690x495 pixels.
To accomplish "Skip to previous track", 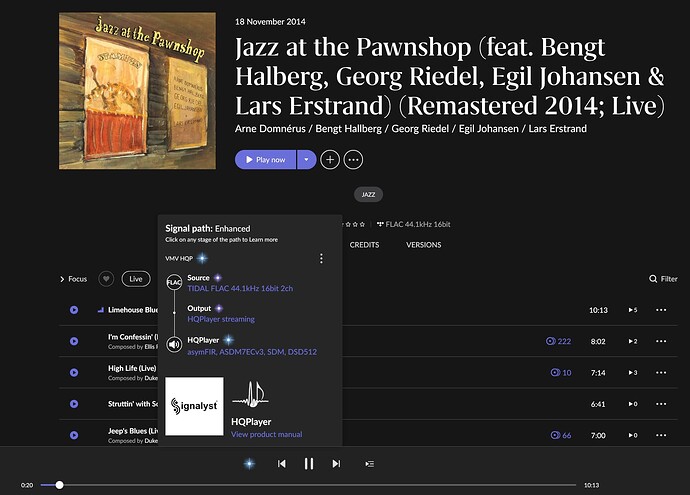I will 282,464.
